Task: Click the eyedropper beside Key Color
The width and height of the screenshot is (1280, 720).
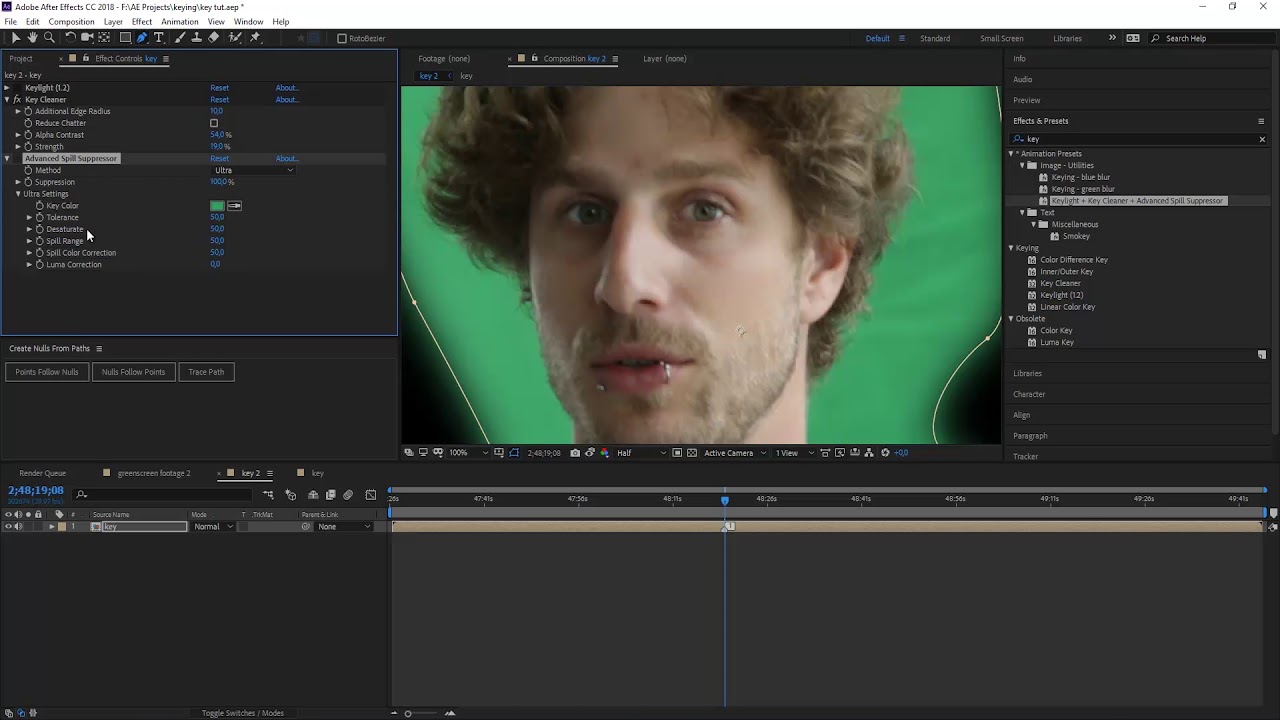Action: pos(235,206)
